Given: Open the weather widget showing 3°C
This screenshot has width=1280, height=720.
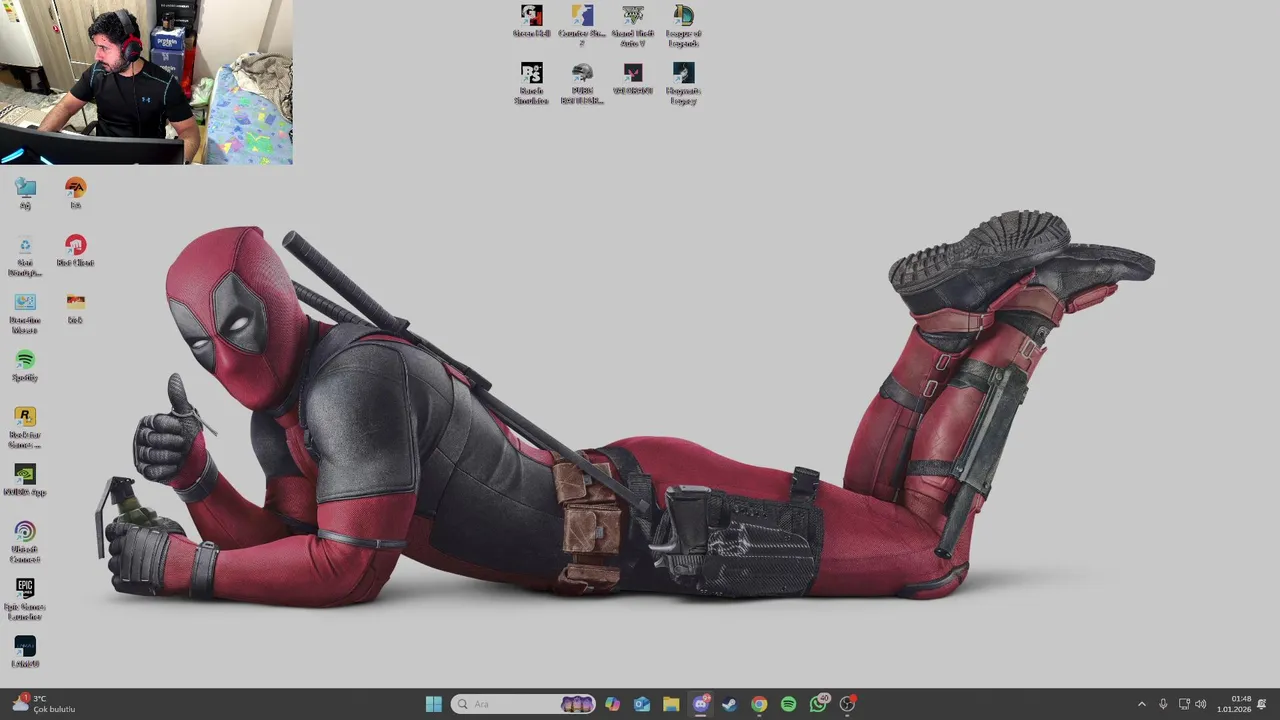Looking at the screenshot, I should pyautogui.click(x=43, y=704).
